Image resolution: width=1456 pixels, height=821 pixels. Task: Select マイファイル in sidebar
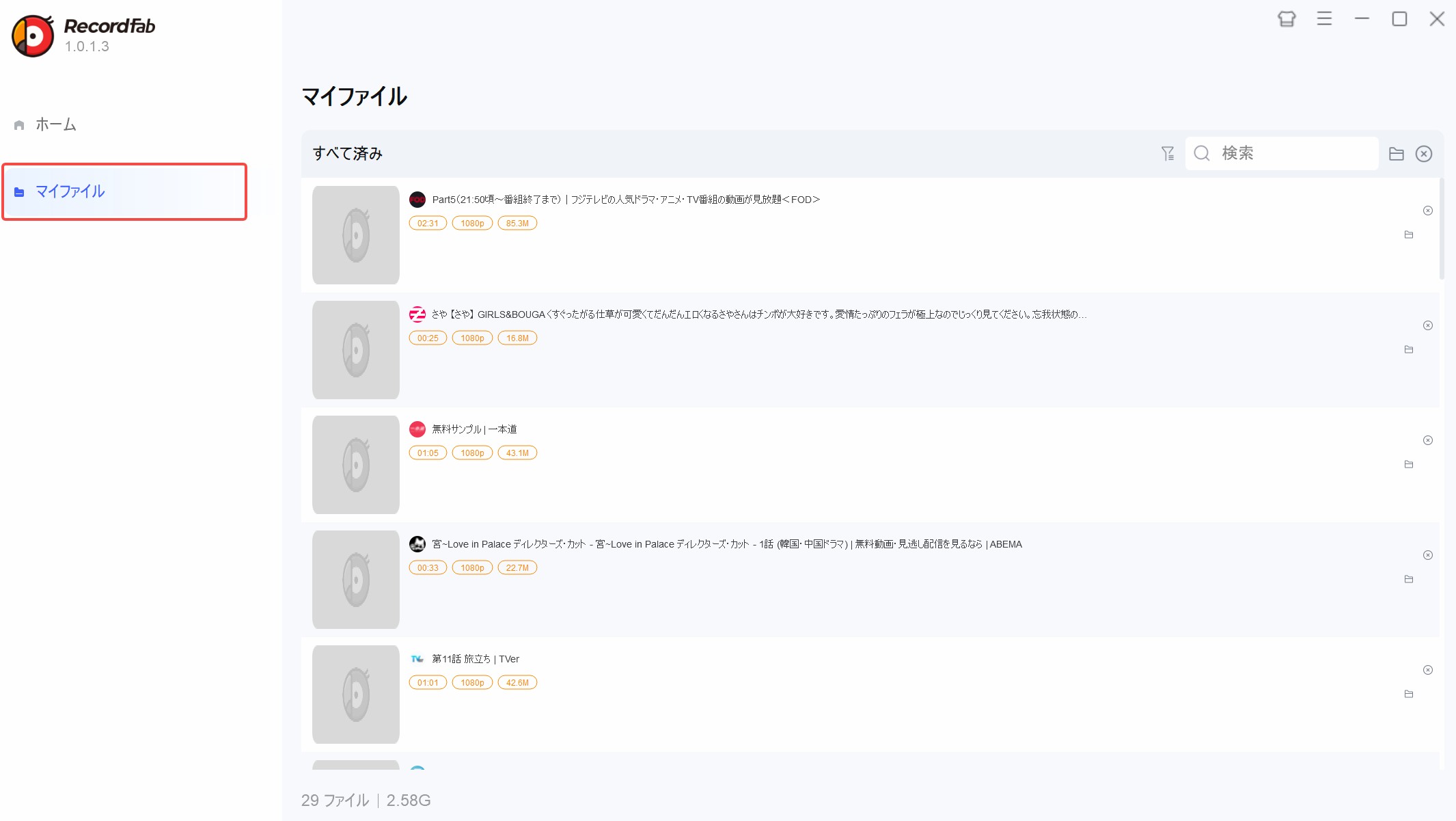point(124,191)
